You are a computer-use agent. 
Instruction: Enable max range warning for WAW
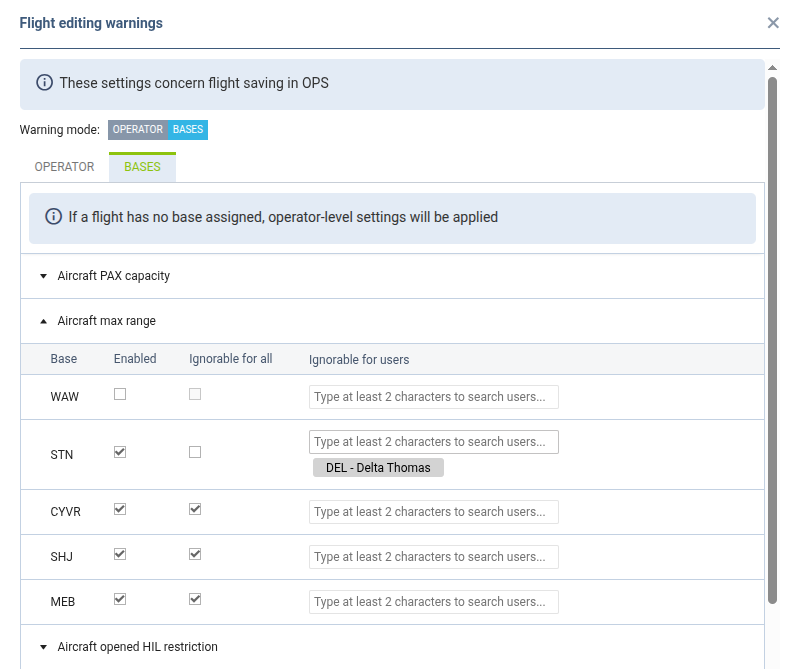120,394
